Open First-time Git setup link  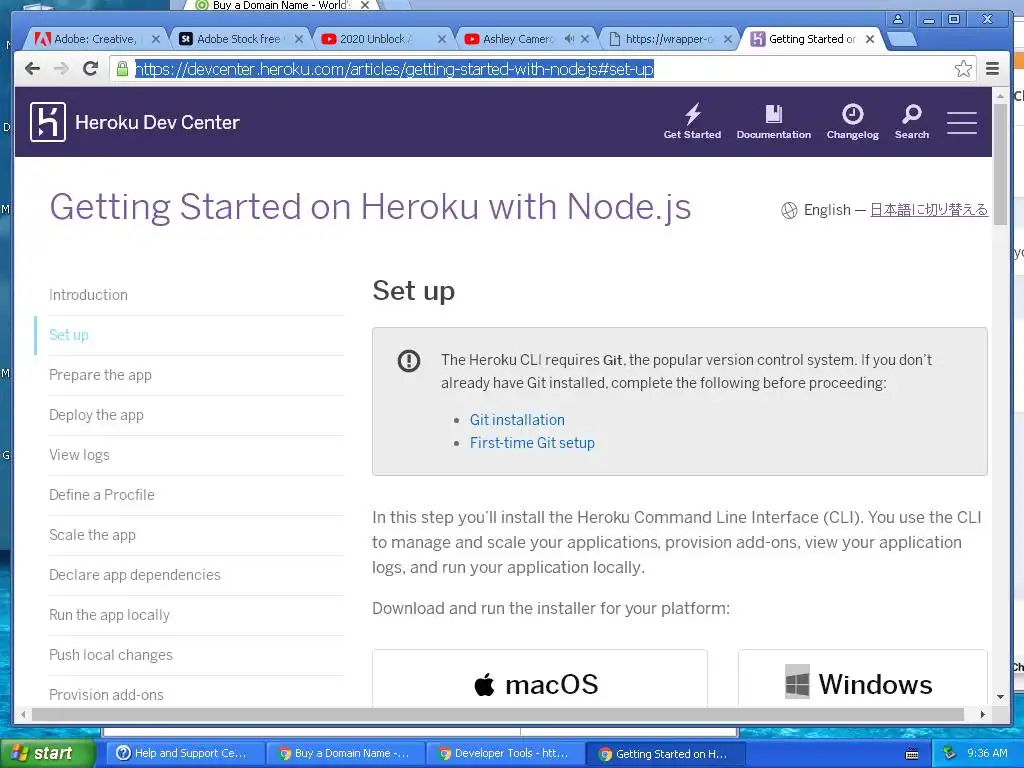click(x=532, y=443)
